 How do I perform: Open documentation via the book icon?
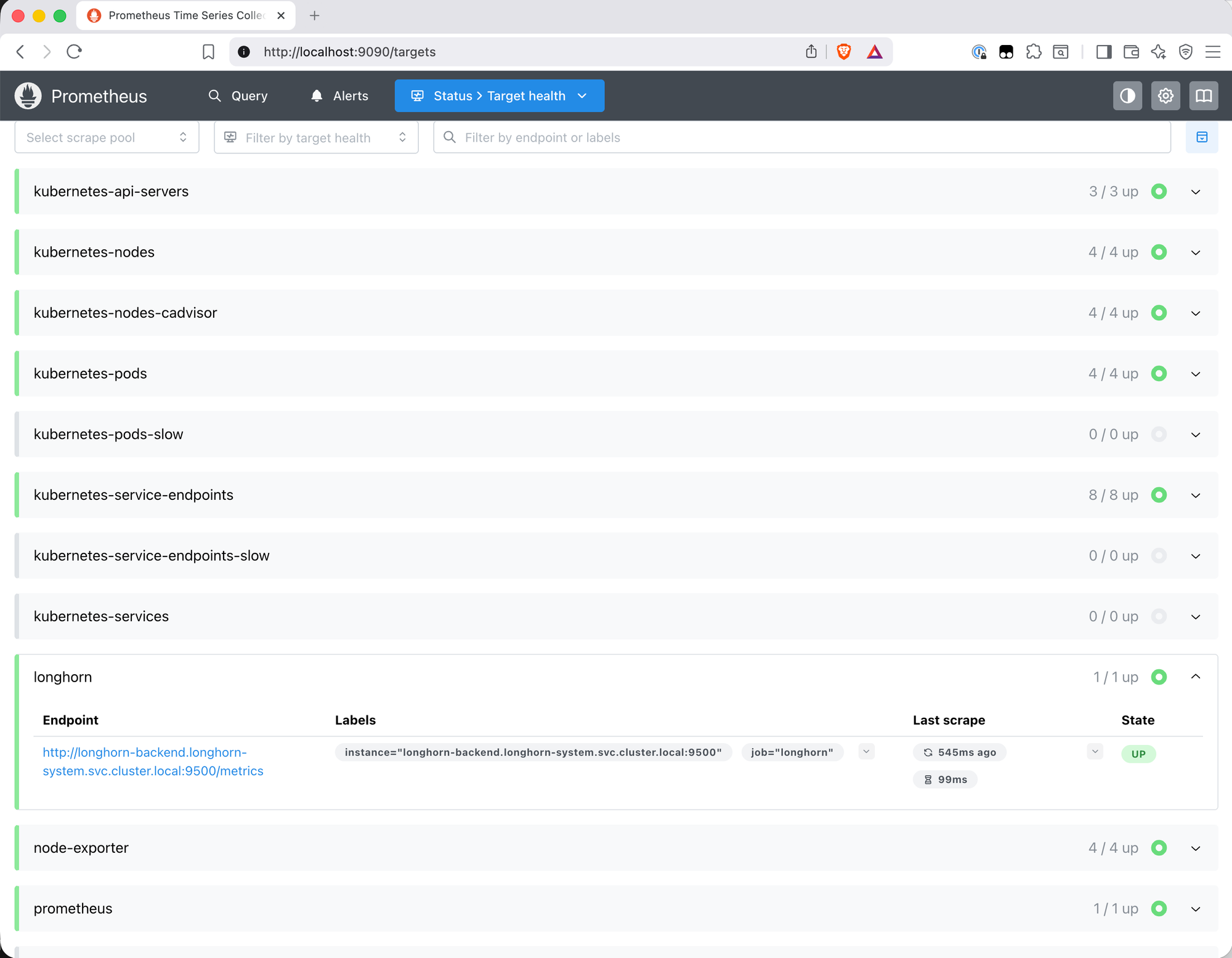tap(1203, 95)
